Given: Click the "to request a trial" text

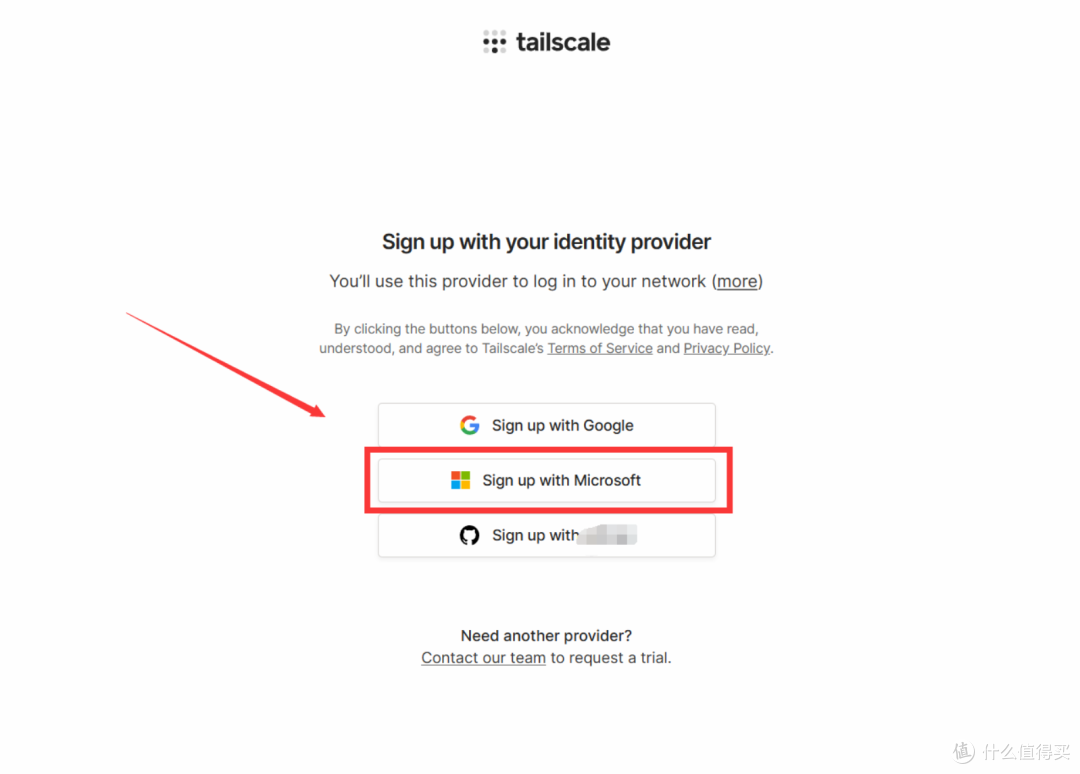Looking at the screenshot, I should (x=611, y=658).
